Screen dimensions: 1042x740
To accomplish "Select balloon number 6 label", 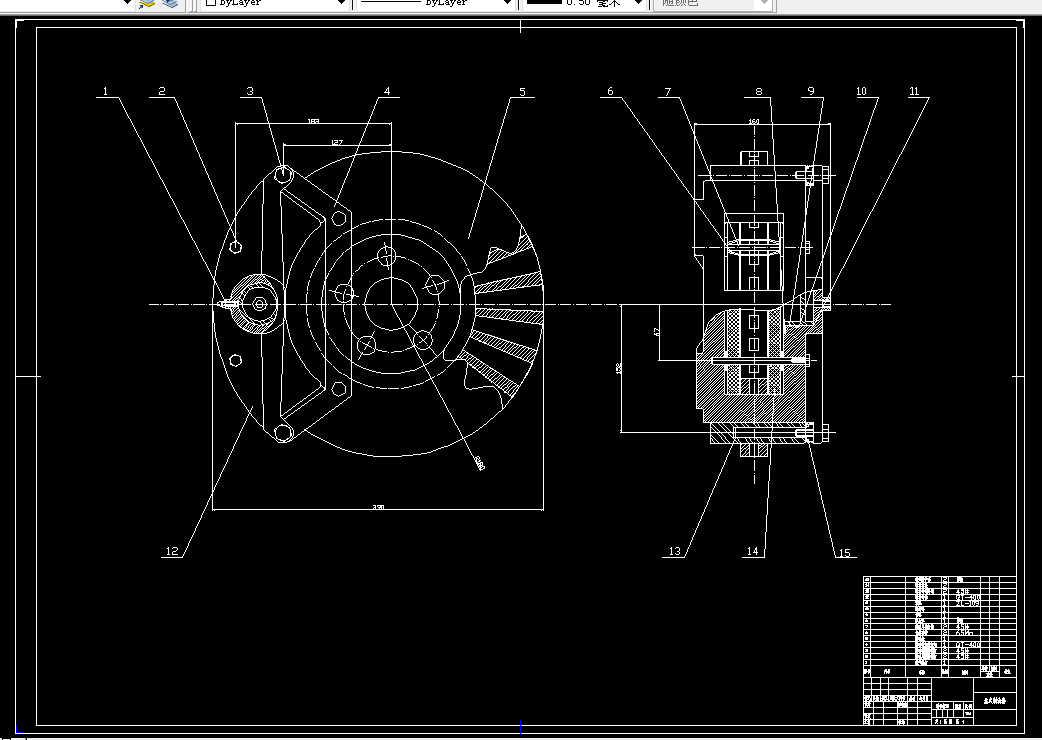I will tap(610, 91).
